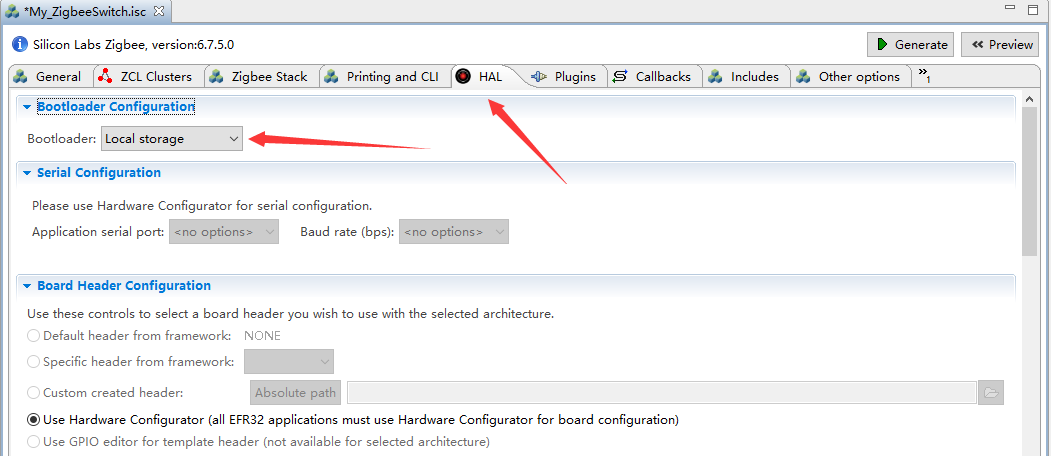1051x456 pixels.
Task: Click the green Generate arrow icon
Action: pyautogui.click(x=882, y=45)
